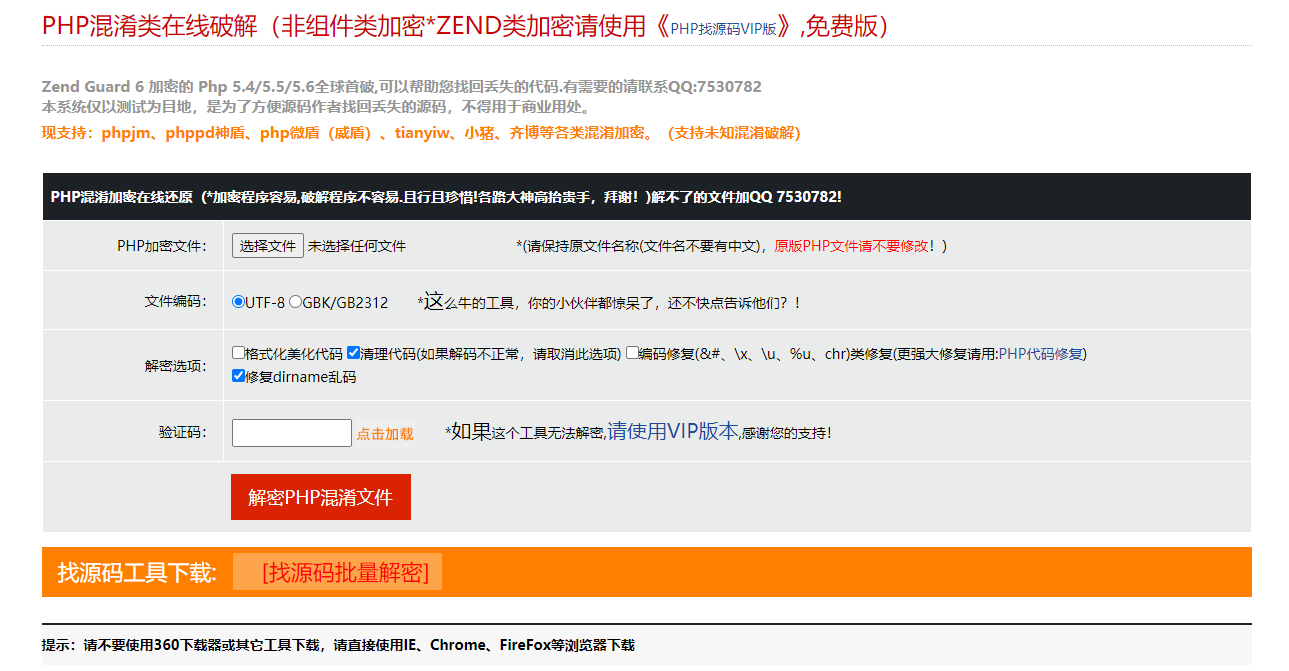
Task: Uncheck the 清理代码 checkbox
Action: point(353,353)
